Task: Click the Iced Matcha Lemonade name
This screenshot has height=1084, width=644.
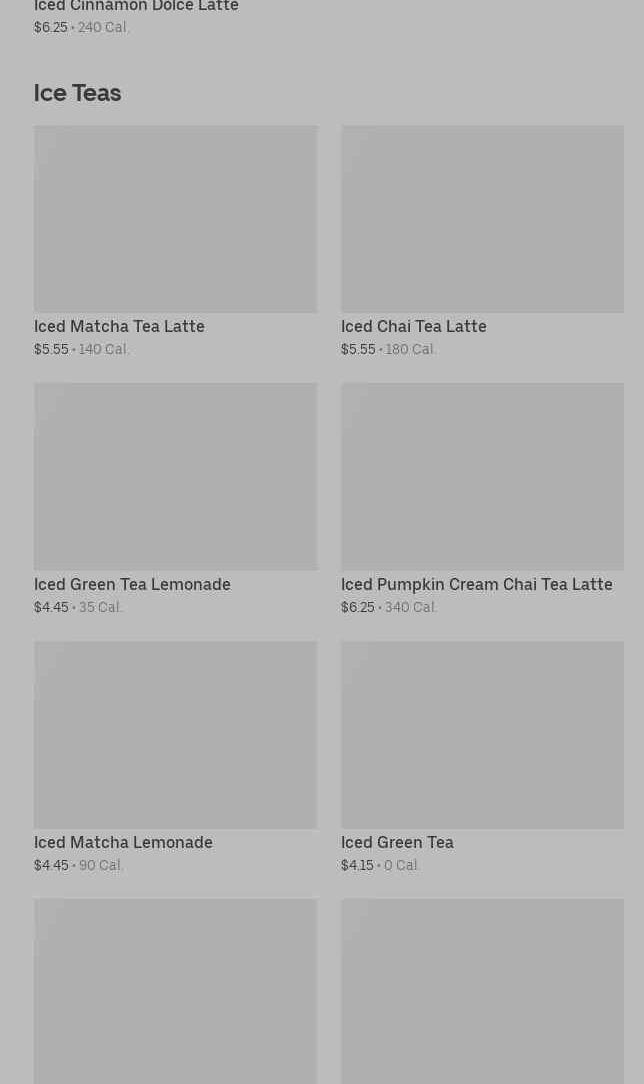Action: coord(124,842)
